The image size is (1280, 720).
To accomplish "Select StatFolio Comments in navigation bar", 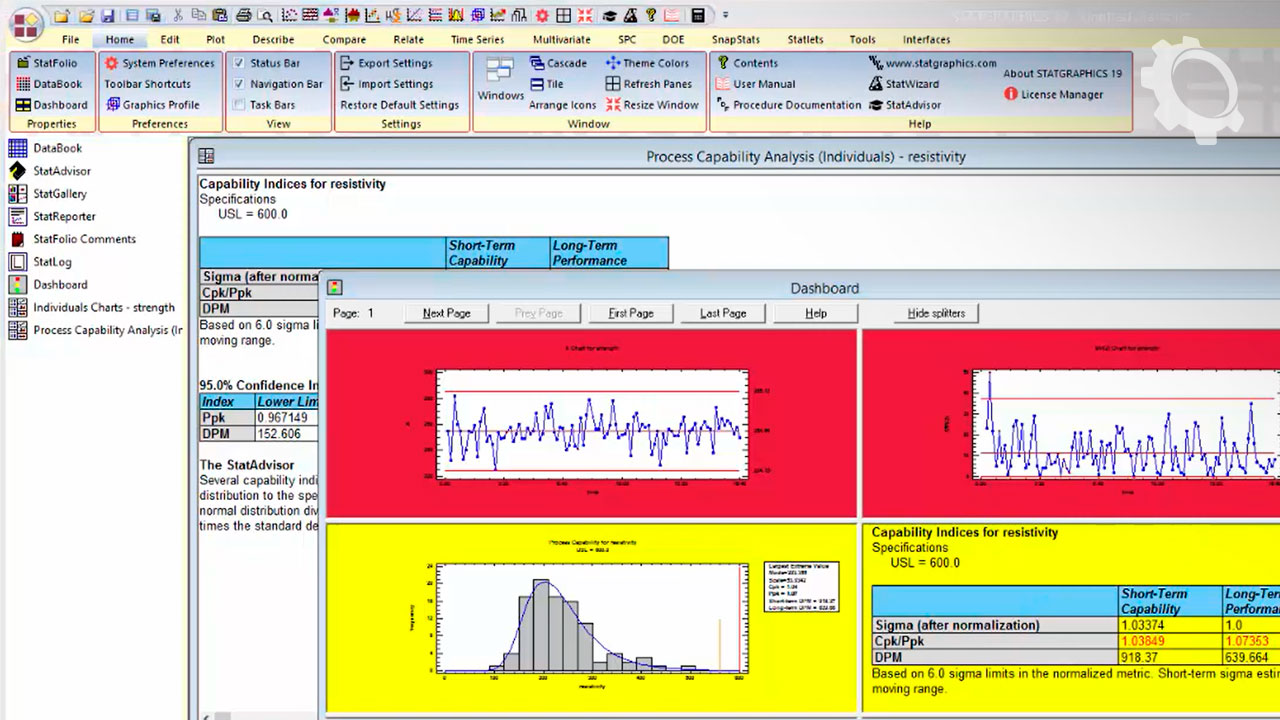I will pos(72,239).
